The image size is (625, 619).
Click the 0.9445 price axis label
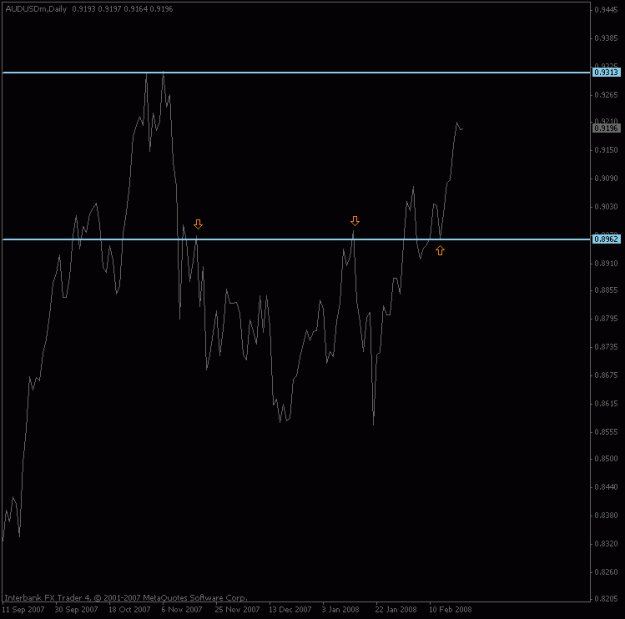point(606,10)
